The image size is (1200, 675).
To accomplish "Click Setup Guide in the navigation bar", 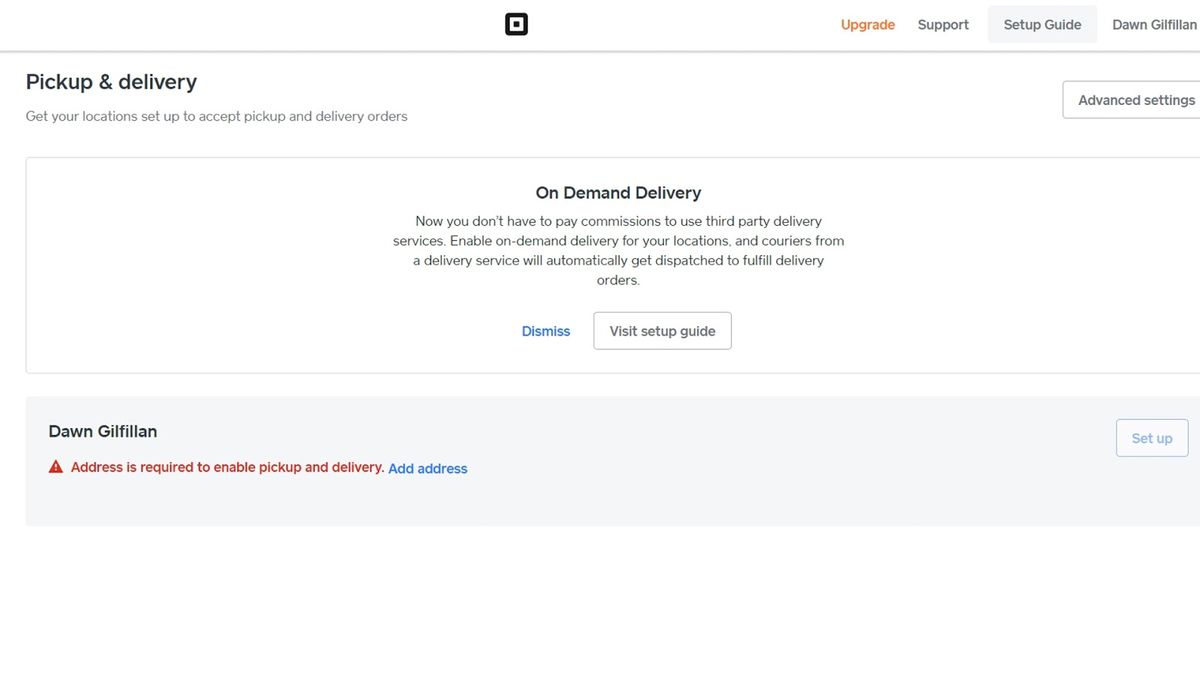I will (1041, 24).
